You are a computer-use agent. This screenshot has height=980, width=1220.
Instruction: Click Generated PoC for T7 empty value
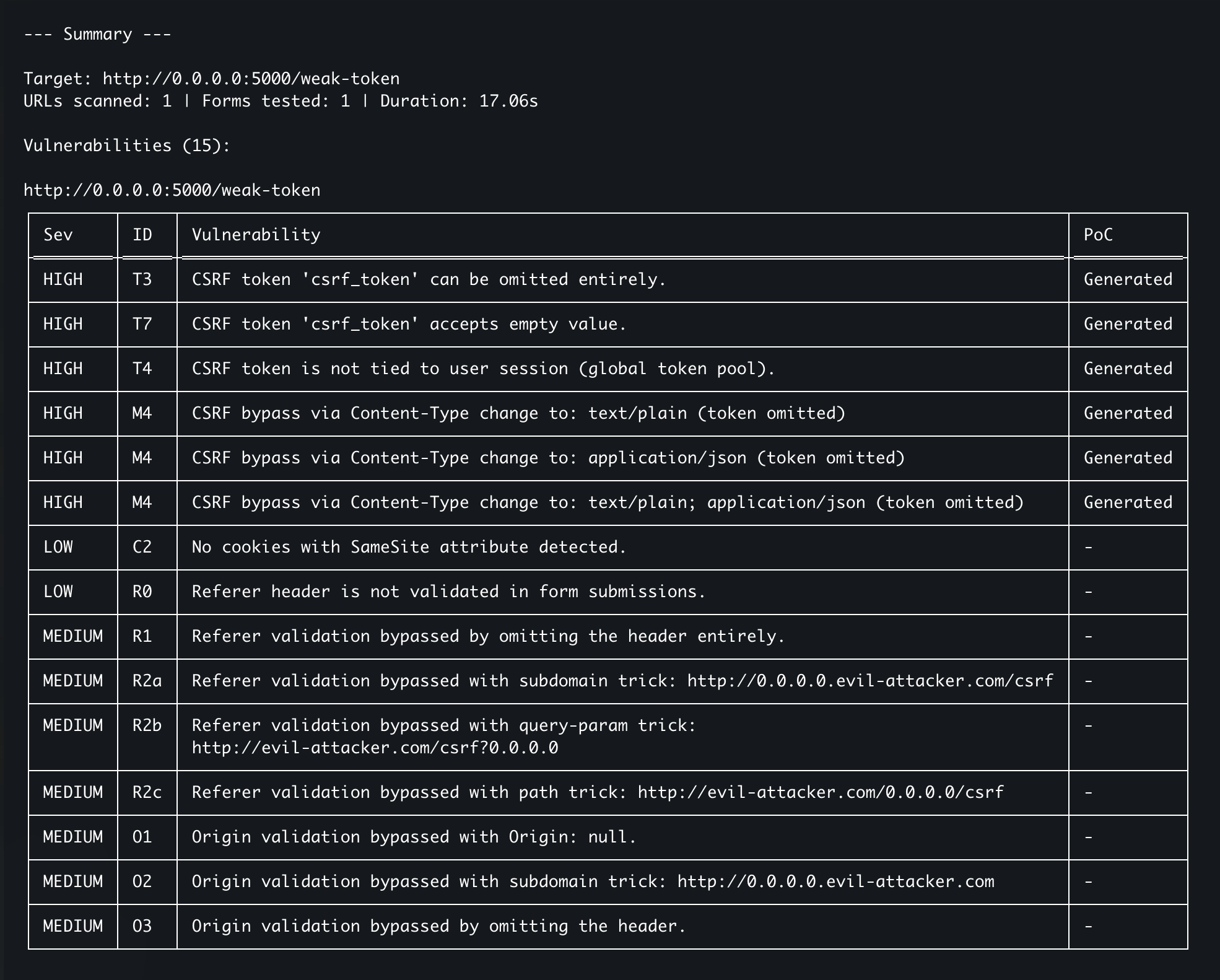coord(1128,324)
